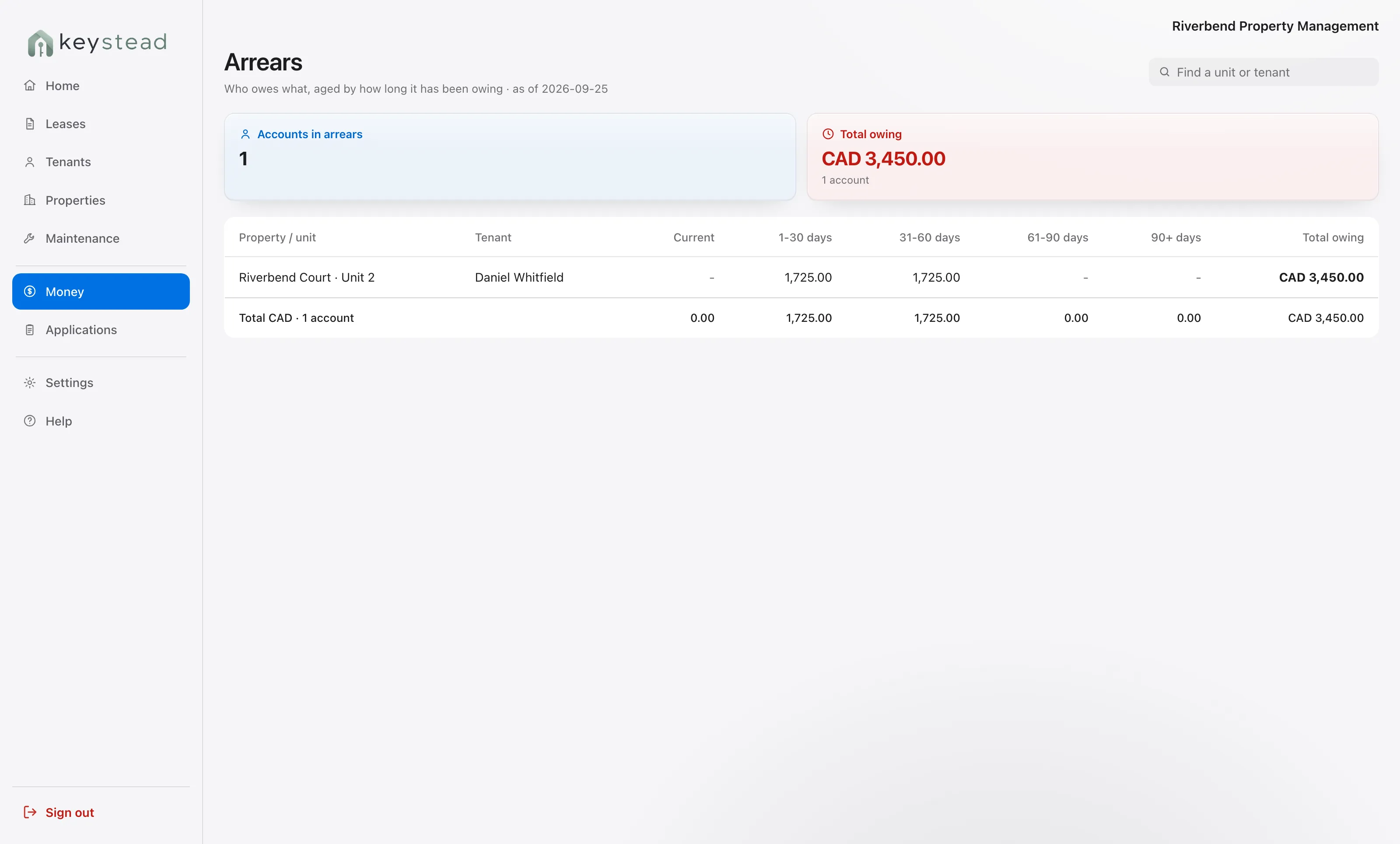Image resolution: width=1400 pixels, height=844 pixels.
Task: Click the totals row 90+ days 0.00
Action: coord(1189,318)
